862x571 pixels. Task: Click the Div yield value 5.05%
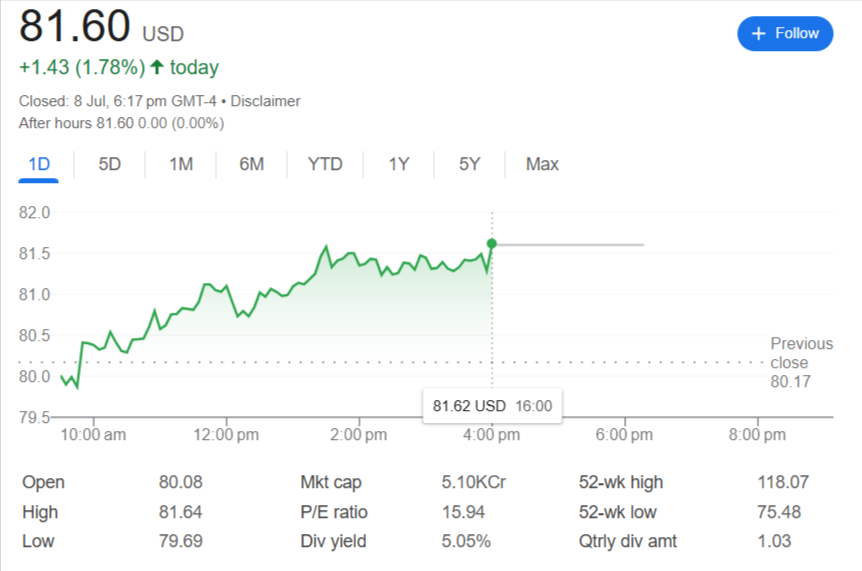[x=466, y=541]
